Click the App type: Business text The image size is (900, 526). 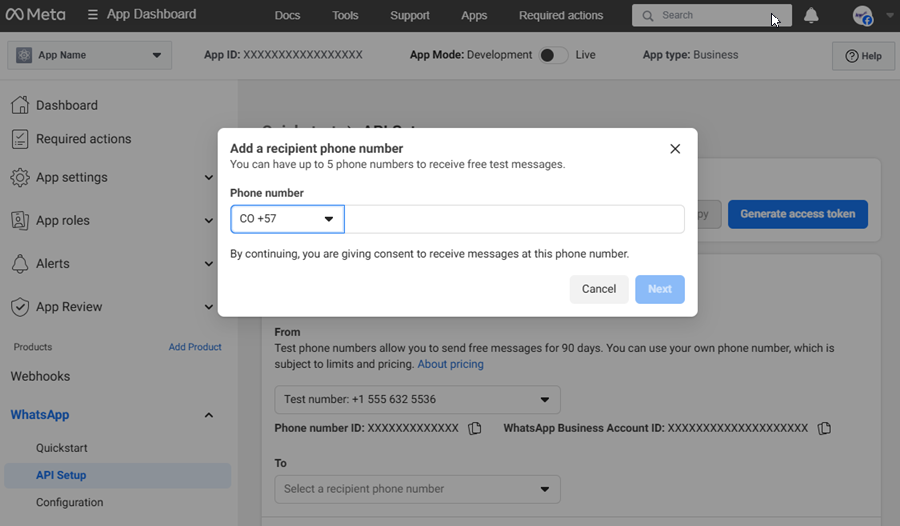point(690,55)
